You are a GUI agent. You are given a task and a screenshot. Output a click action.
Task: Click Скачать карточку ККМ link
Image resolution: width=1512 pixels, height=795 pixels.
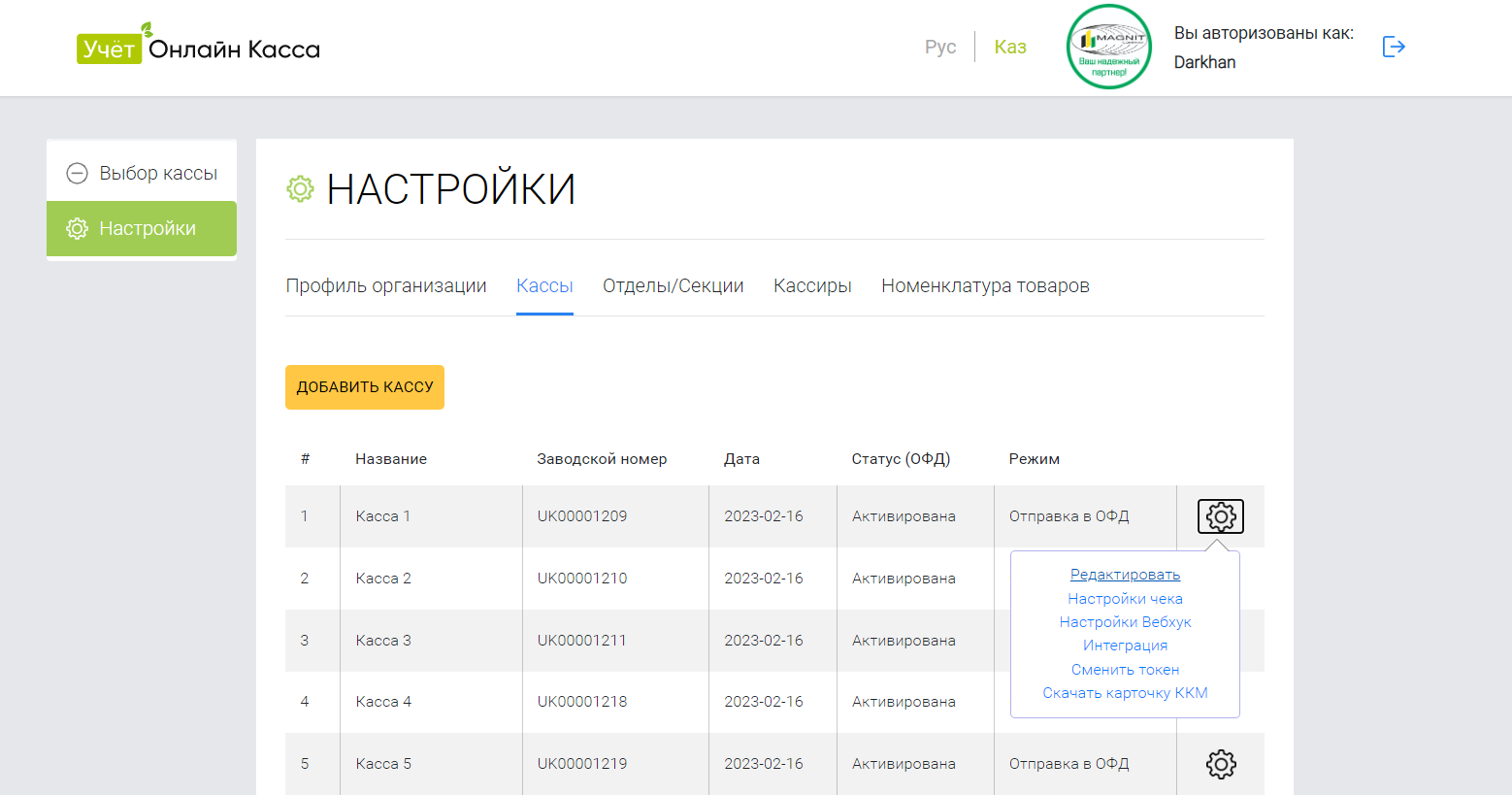click(1125, 693)
